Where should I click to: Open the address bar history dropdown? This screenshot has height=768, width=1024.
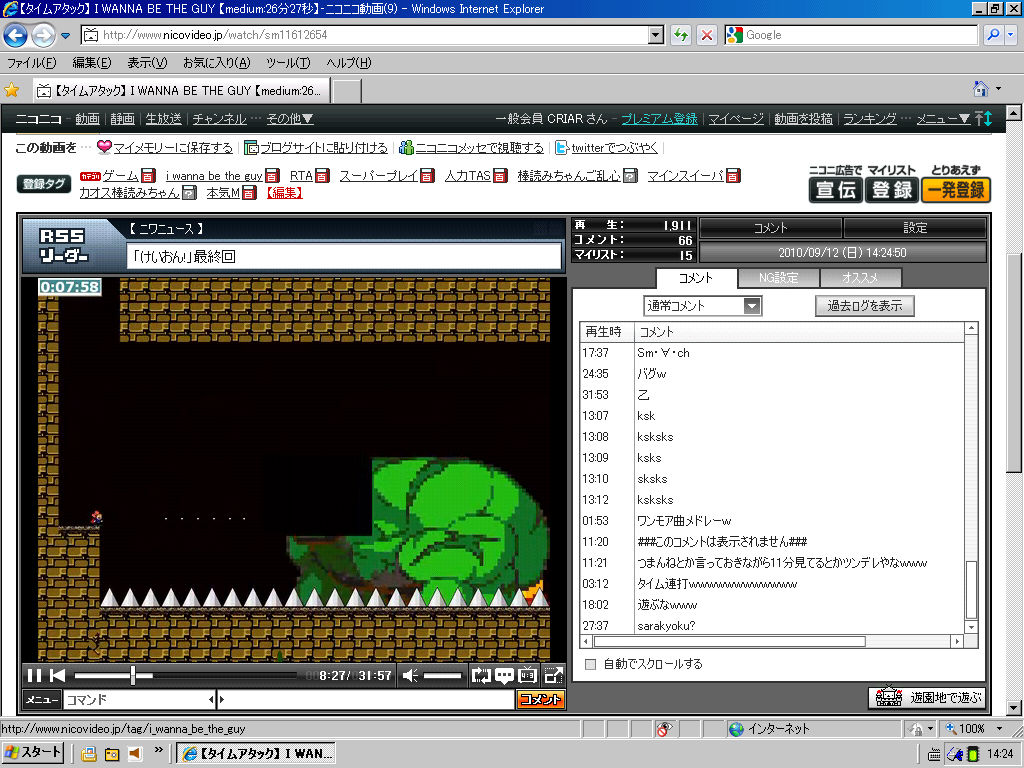(x=656, y=35)
